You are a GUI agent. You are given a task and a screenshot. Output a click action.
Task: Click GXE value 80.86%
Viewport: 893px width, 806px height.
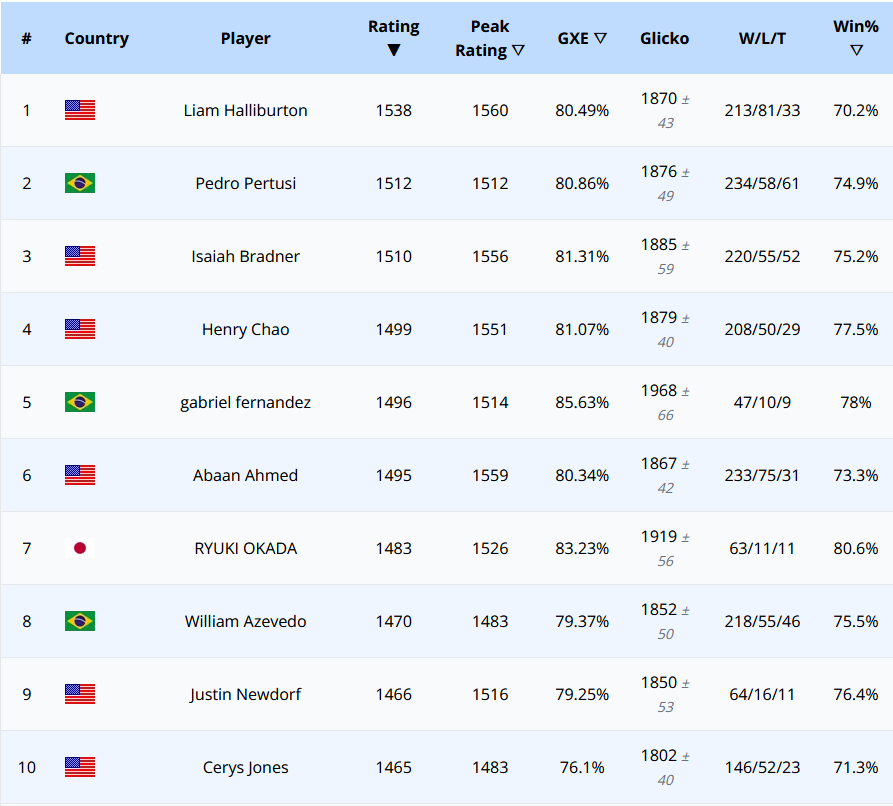click(x=582, y=183)
